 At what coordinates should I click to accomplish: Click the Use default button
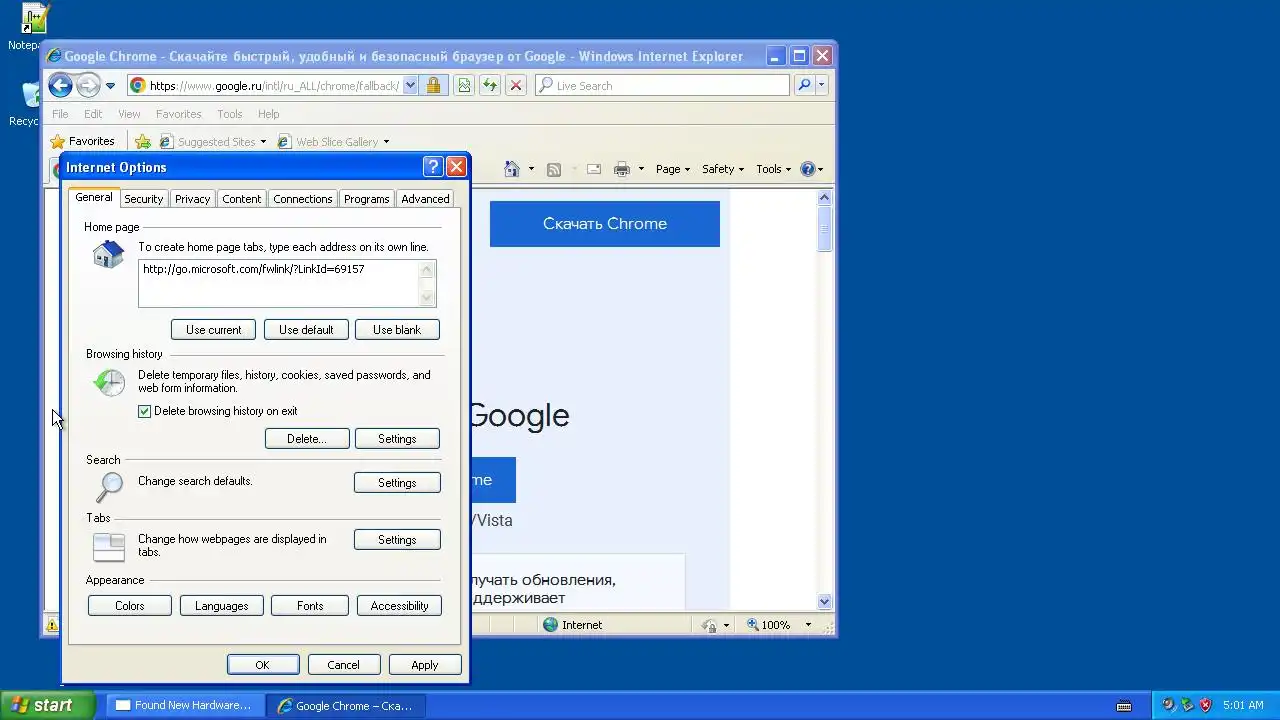click(306, 330)
